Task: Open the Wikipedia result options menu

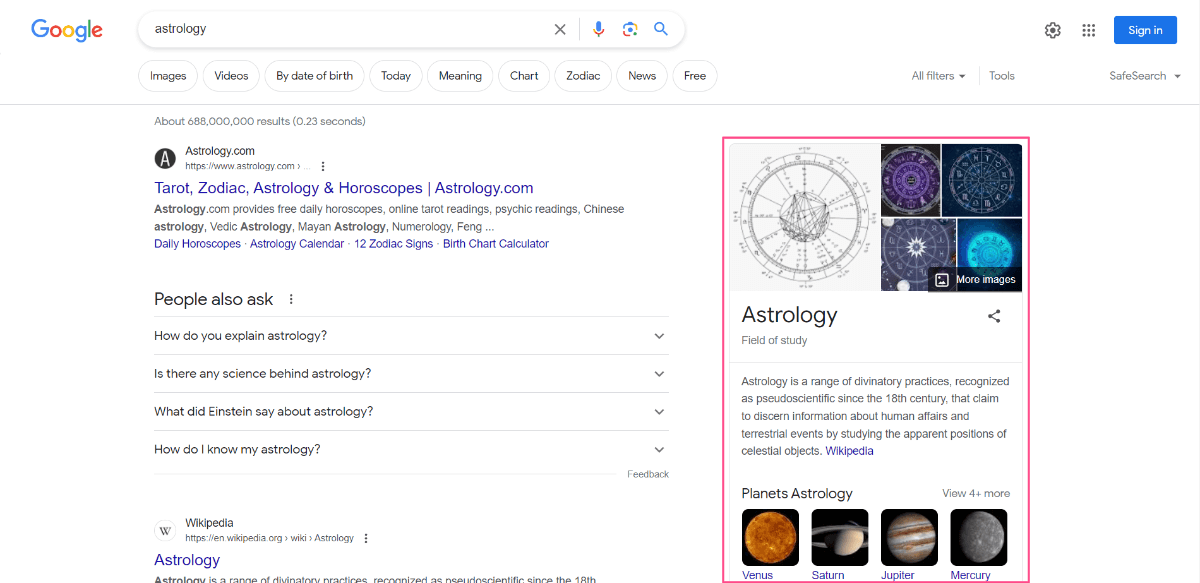Action: tap(366, 538)
